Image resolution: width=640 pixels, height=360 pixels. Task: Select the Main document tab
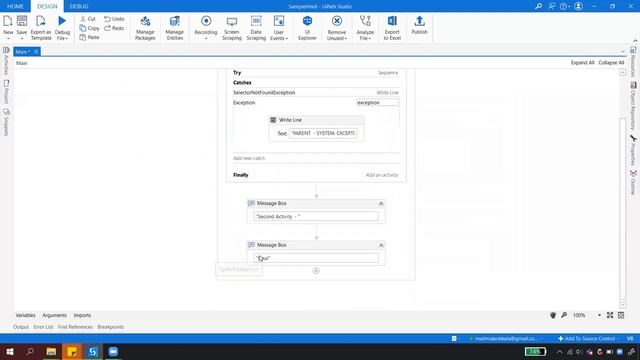point(23,51)
